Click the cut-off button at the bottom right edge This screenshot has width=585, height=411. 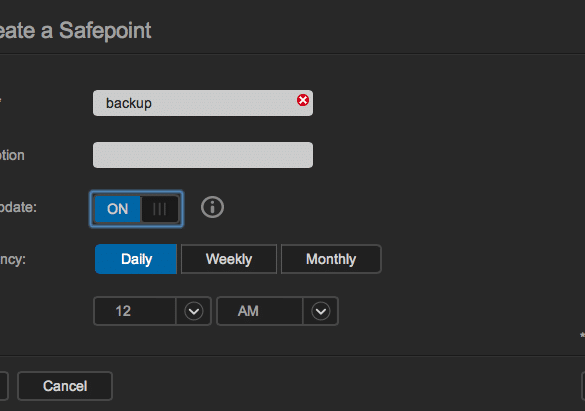583,386
